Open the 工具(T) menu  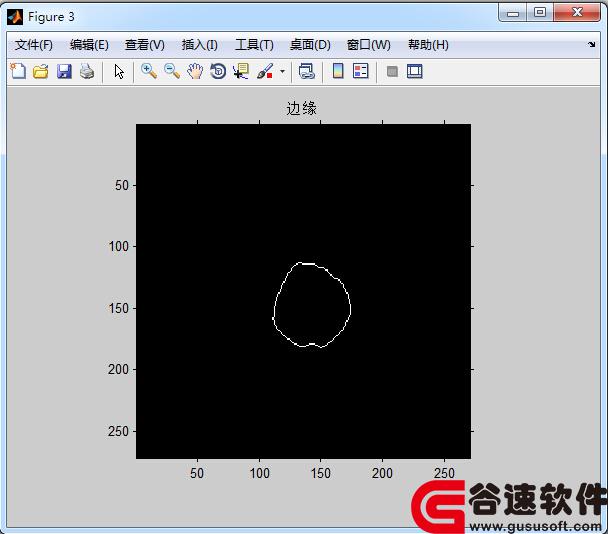tap(254, 45)
